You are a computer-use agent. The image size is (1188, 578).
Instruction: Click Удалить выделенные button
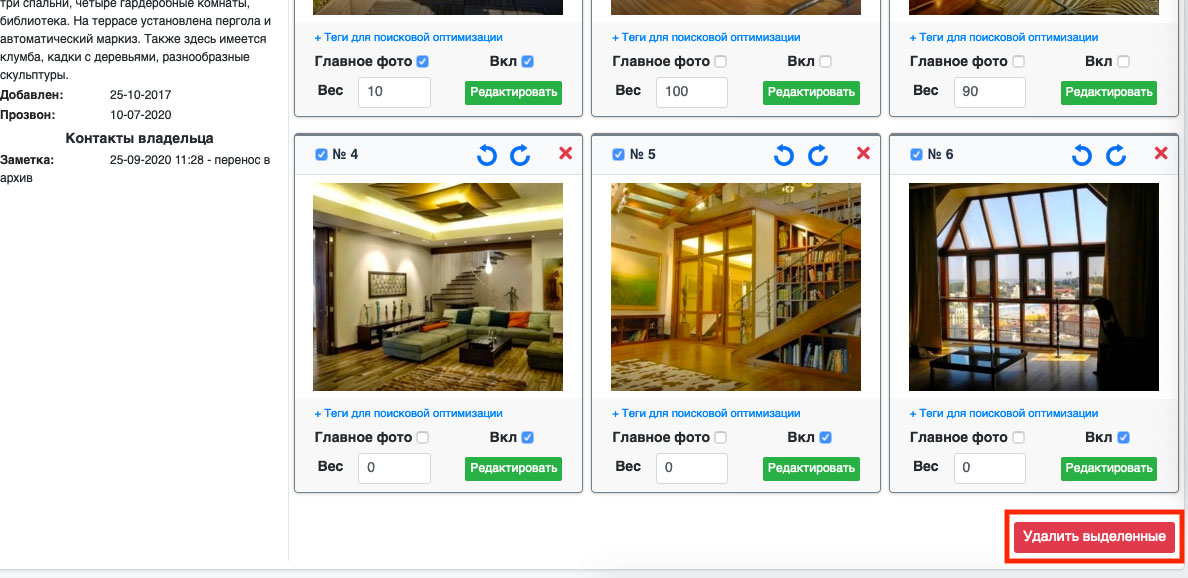(x=1094, y=537)
